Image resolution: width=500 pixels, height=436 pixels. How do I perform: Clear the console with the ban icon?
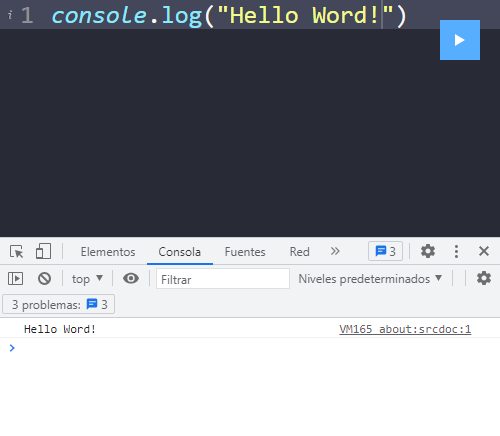[44, 278]
